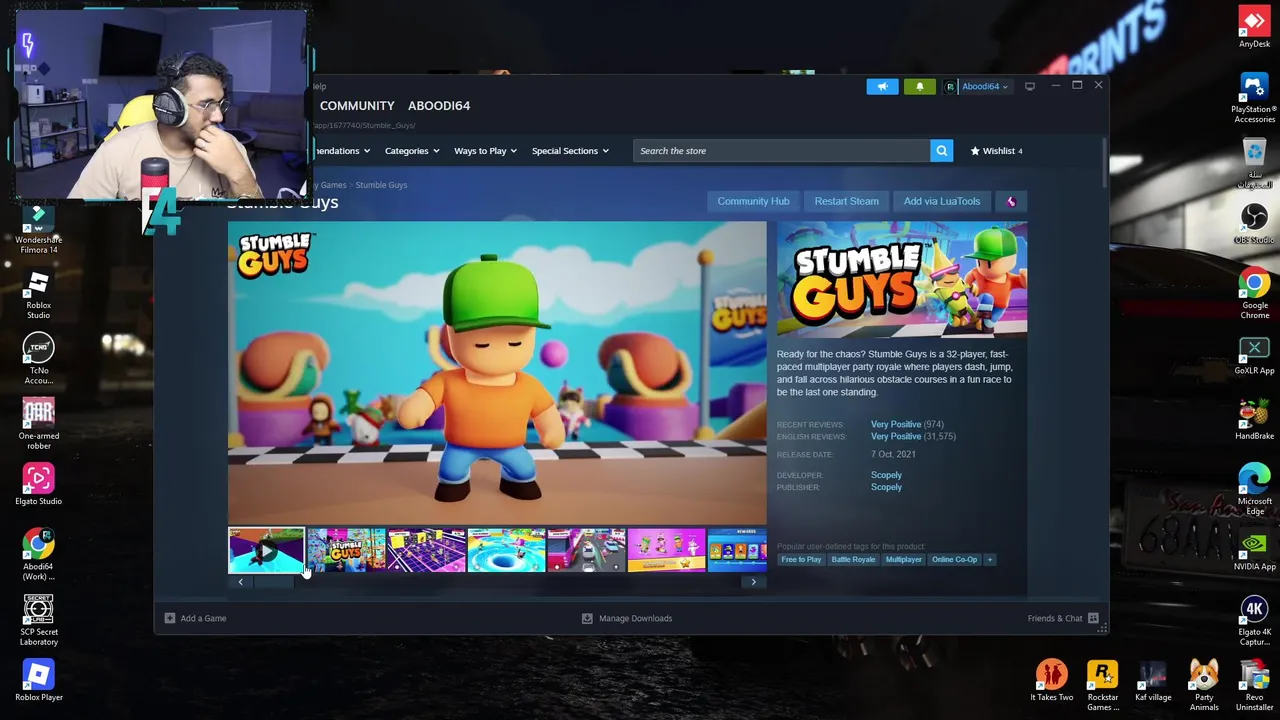Type in the Search the store field

[781, 151]
